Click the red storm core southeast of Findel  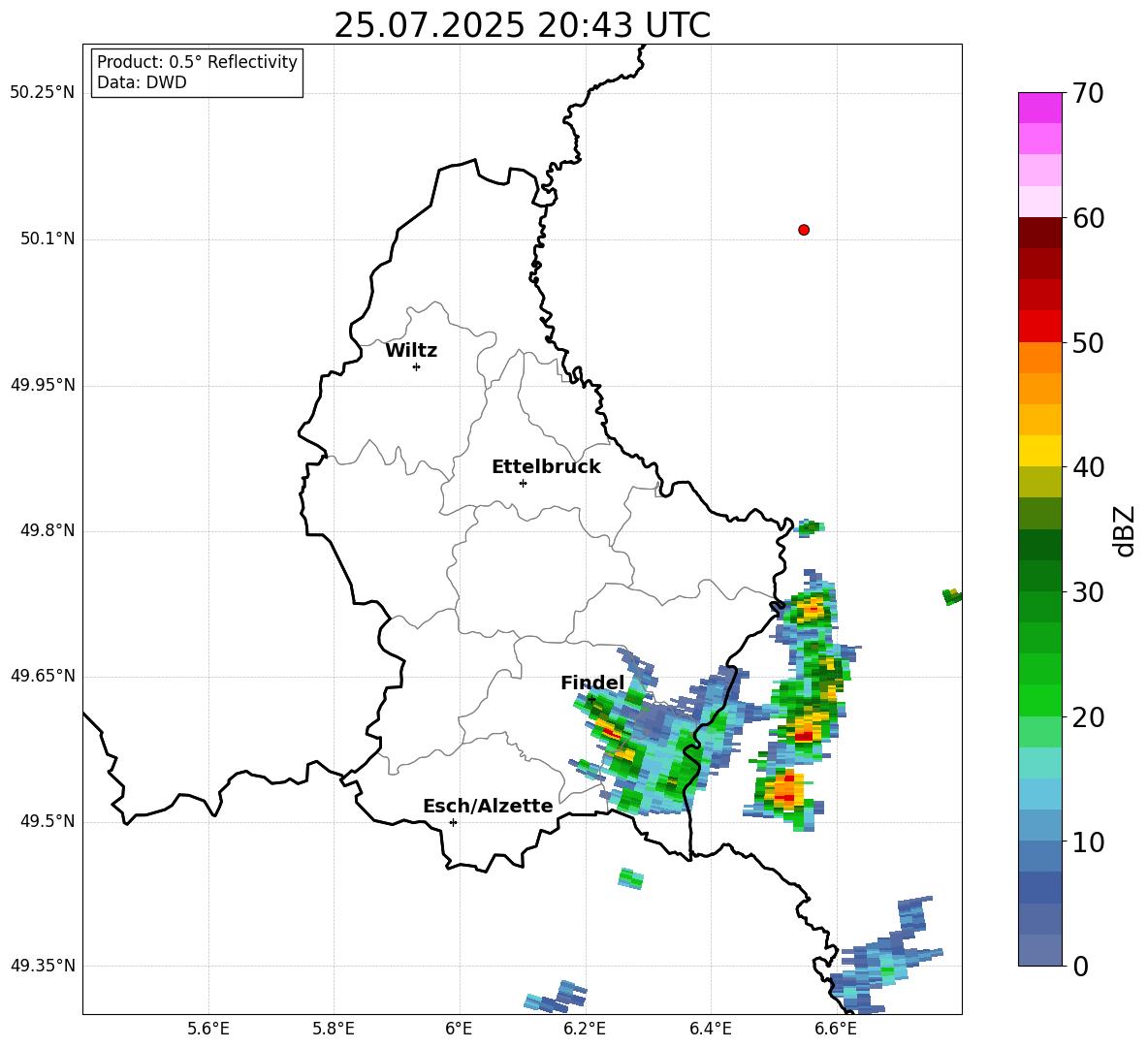[611, 732]
